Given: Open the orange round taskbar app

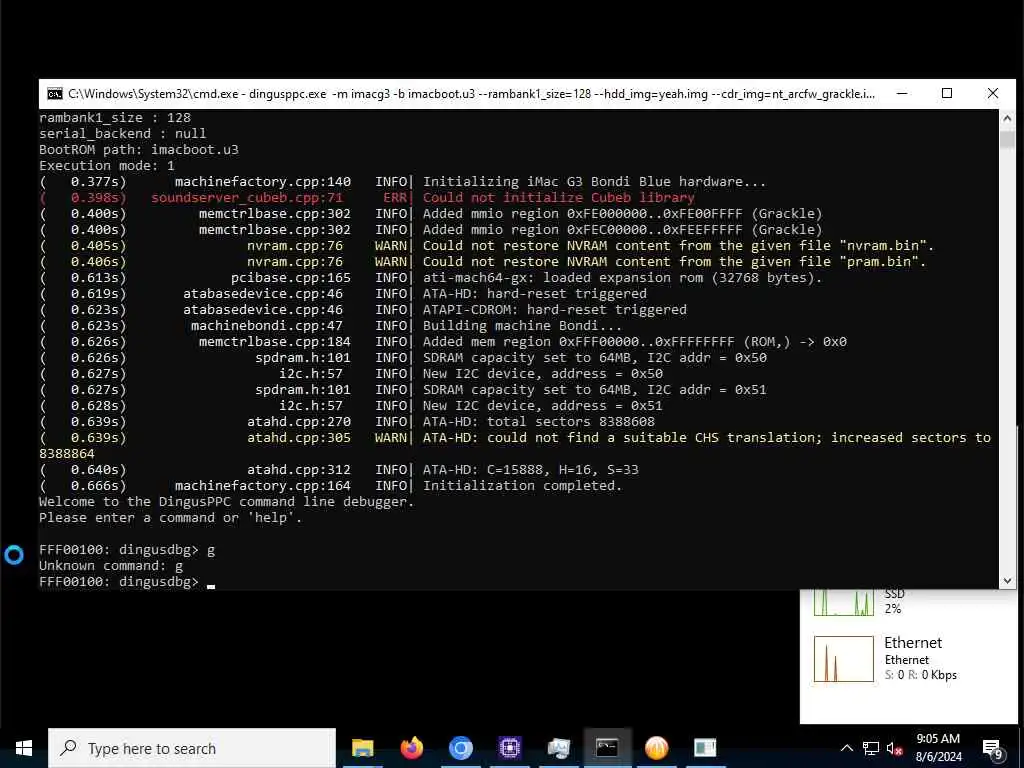Looking at the screenshot, I should click(656, 748).
